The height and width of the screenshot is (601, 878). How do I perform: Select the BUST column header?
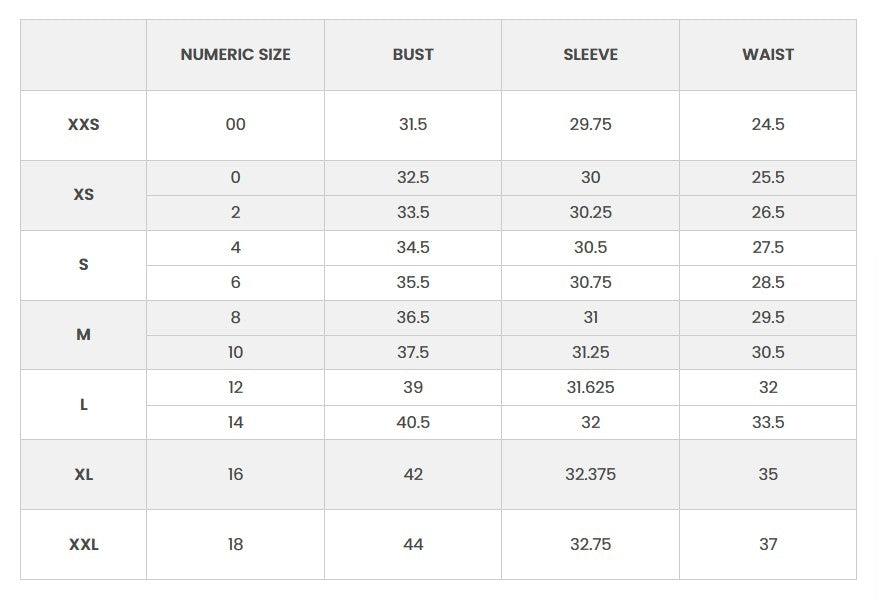point(413,54)
